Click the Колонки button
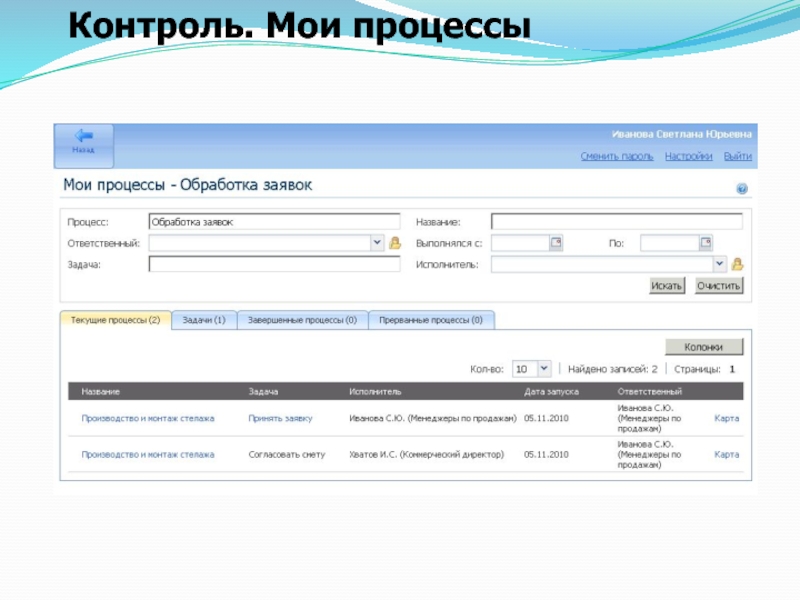Screen dimensions: 800x600 703,347
